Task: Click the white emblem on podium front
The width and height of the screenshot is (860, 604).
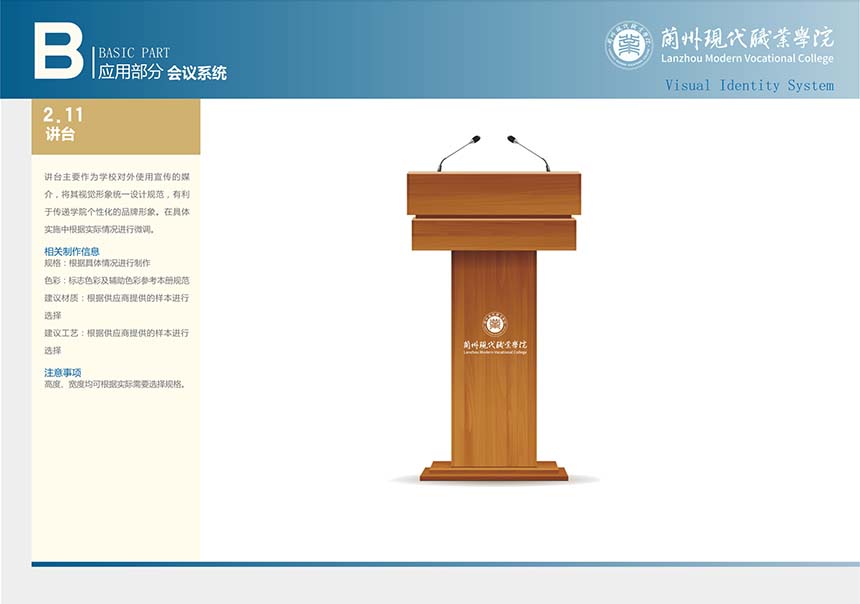Action: point(494,324)
